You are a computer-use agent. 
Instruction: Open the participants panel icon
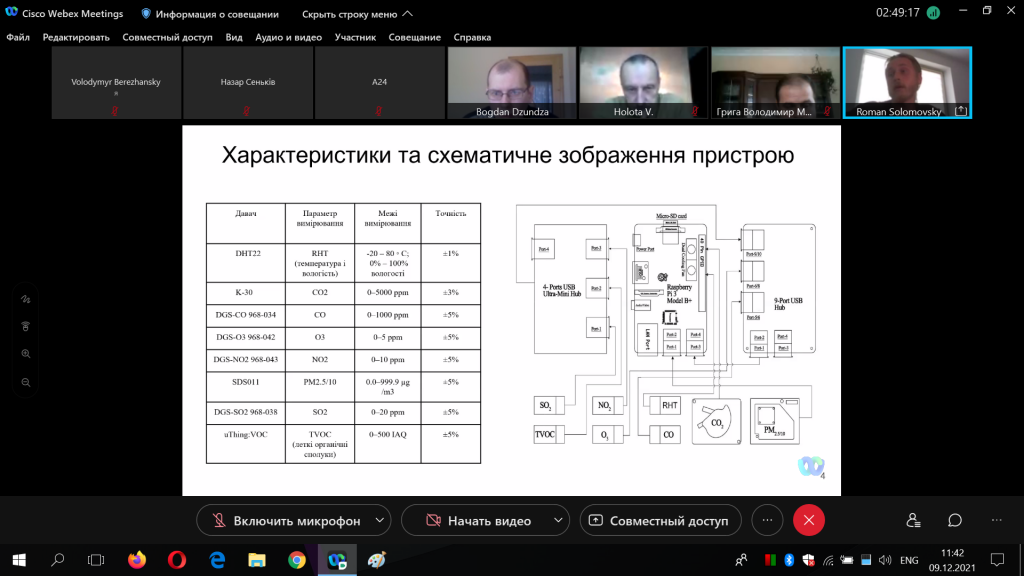click(x=913, y=520)
